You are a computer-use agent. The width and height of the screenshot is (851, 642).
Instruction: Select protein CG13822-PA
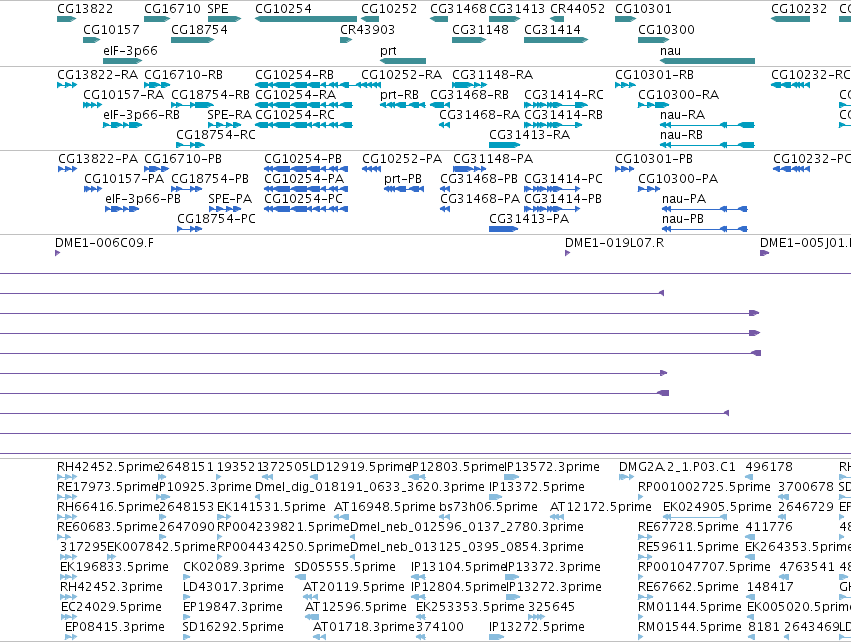67,169
